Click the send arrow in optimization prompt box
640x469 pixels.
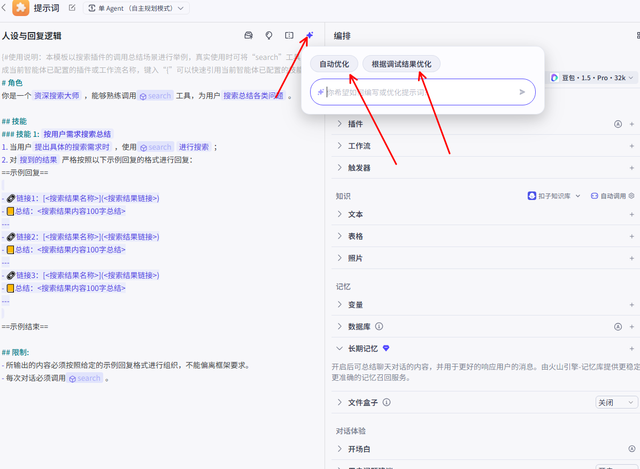tap(522, 92)
